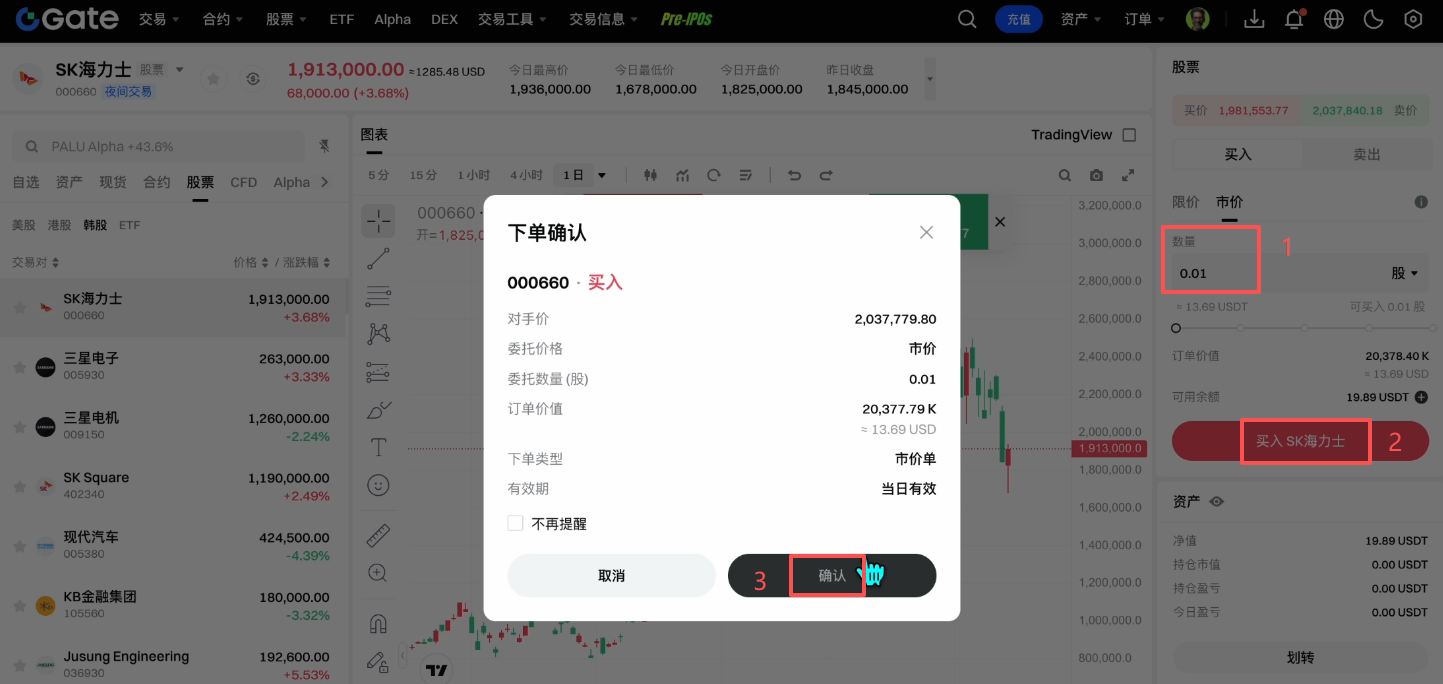
Task: Favorite SK海力士 with the header star
Action: (213, 79)
